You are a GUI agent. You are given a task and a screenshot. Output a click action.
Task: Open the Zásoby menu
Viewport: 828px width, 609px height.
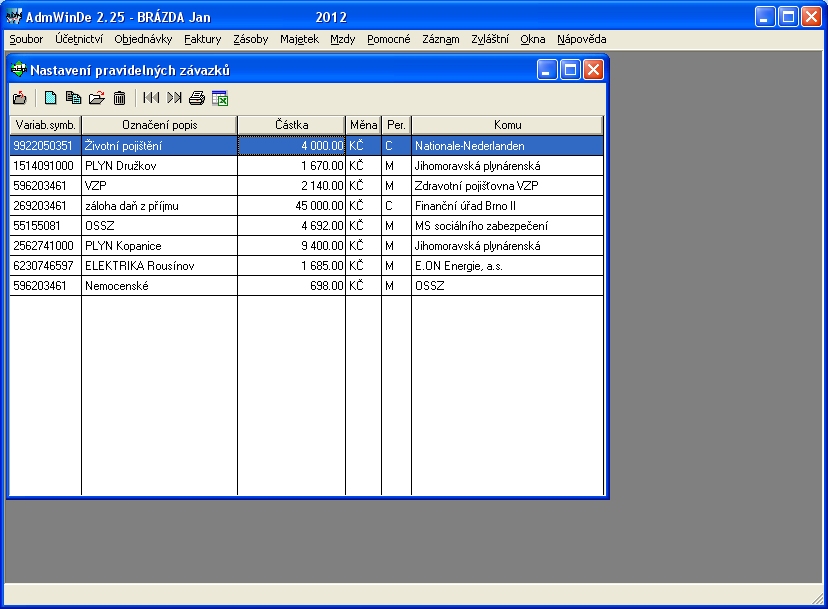click(x=250, y=39)
